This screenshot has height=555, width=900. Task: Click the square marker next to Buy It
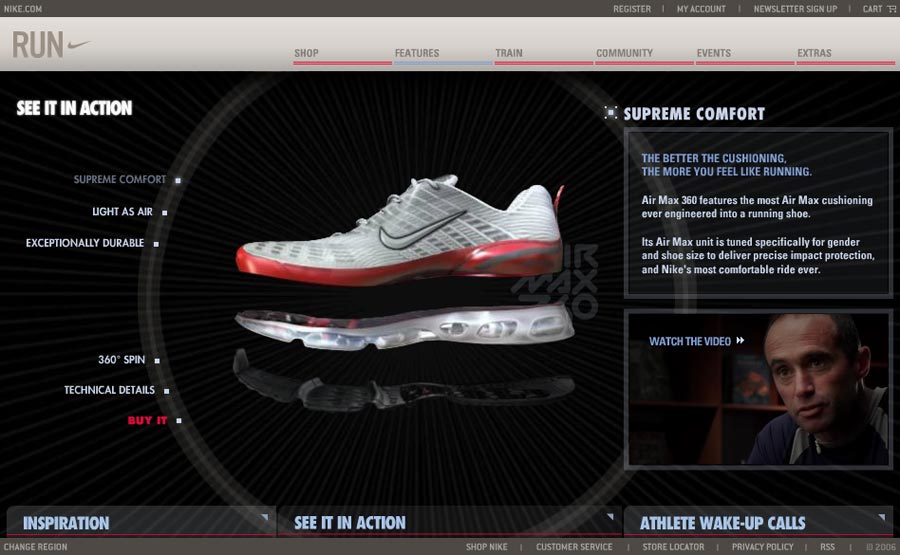coord(178,421)
